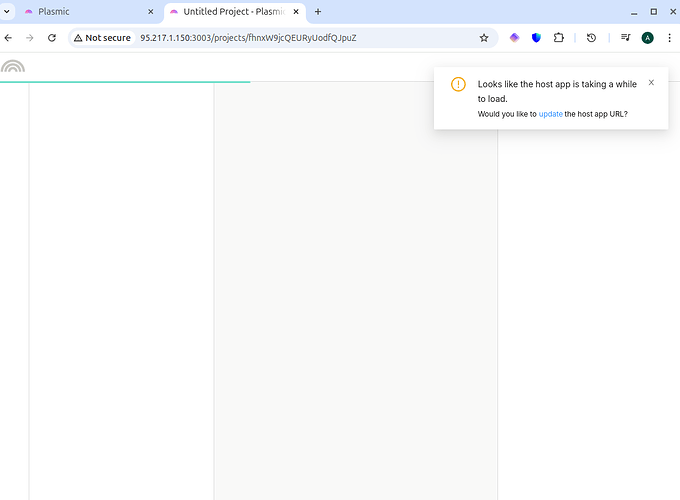
Task: Close the Untitled Project tab
Action: [x=296, y=12]
